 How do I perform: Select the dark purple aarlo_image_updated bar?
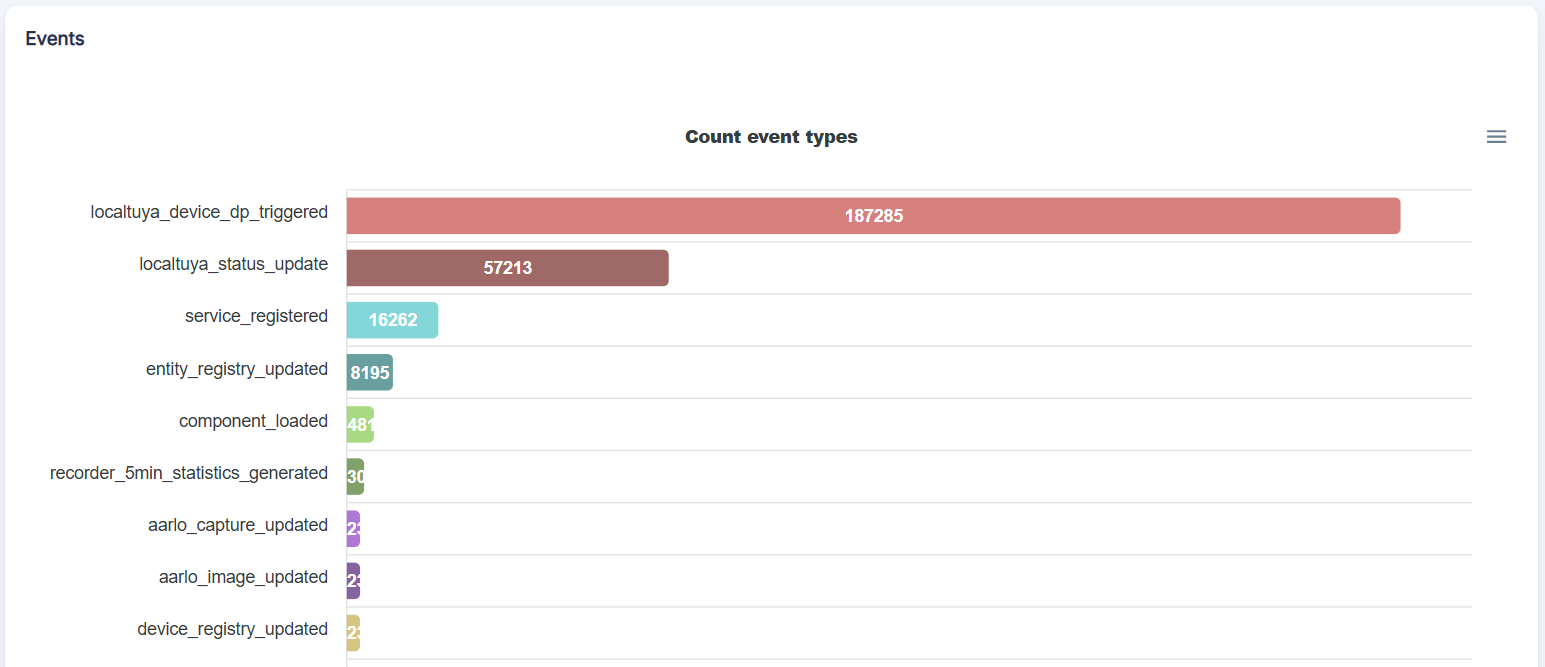coord(353,581)
